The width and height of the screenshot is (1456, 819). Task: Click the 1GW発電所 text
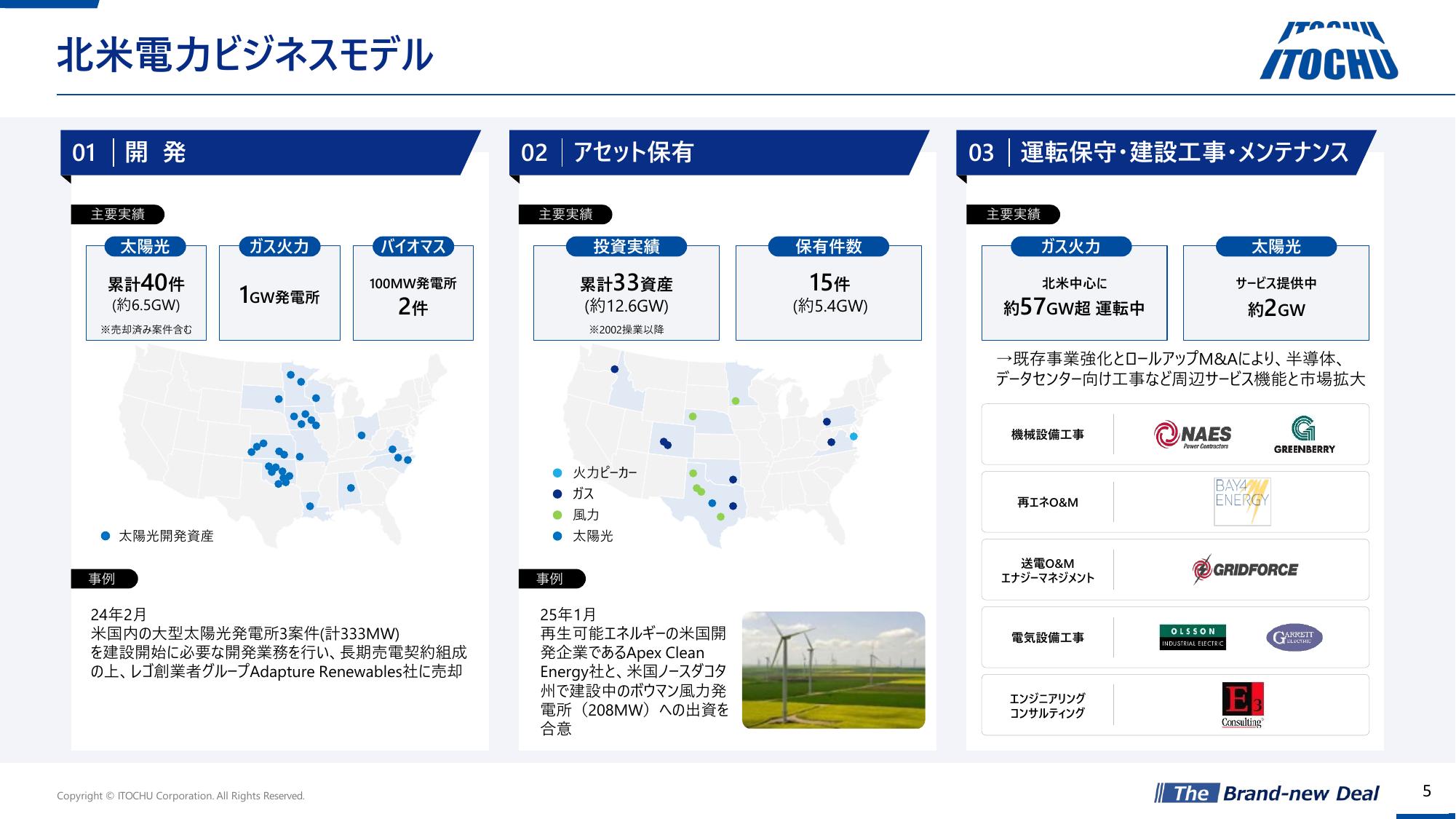click(279, 296)
